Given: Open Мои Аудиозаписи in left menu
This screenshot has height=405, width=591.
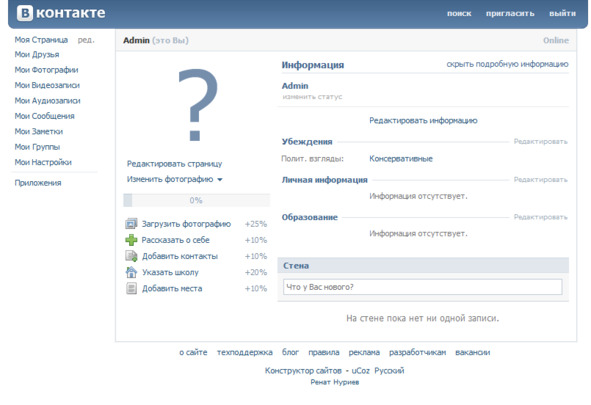Looking at the screenshot, I should click(47, 101).
